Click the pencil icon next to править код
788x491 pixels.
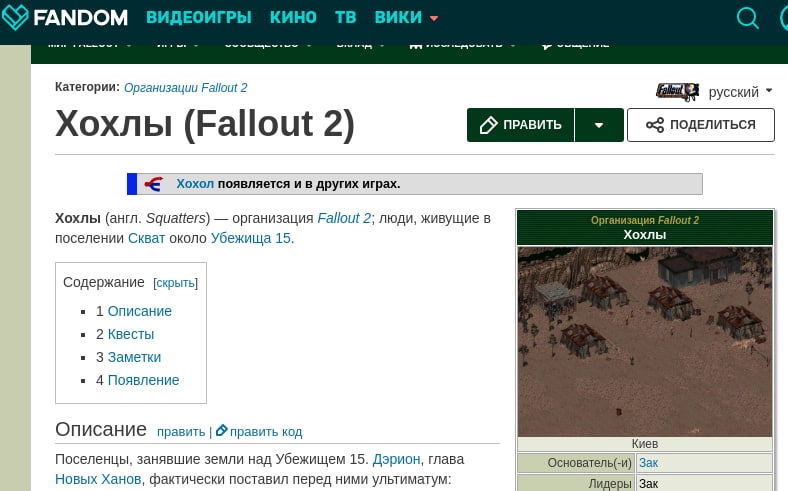pos(222,430)
